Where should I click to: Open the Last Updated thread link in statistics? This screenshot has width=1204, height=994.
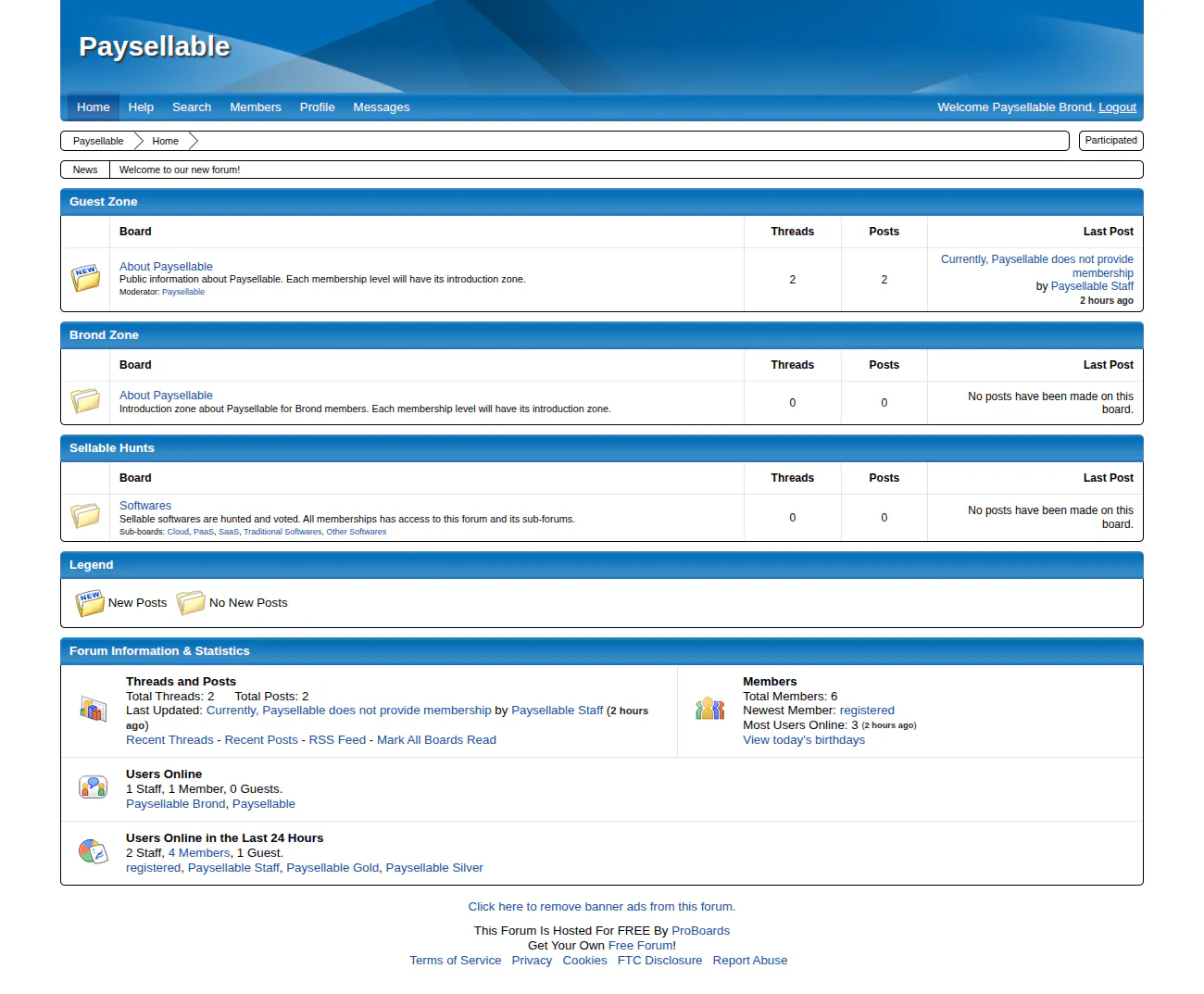[x=348, y=711]
